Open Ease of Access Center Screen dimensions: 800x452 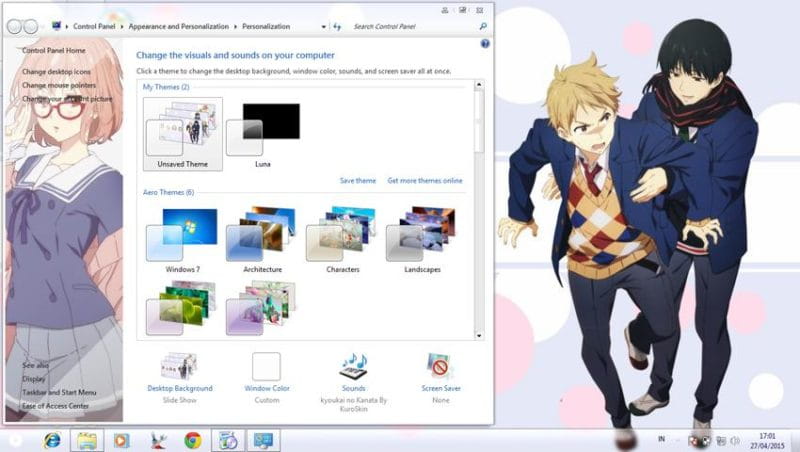(x=55, y=406)
